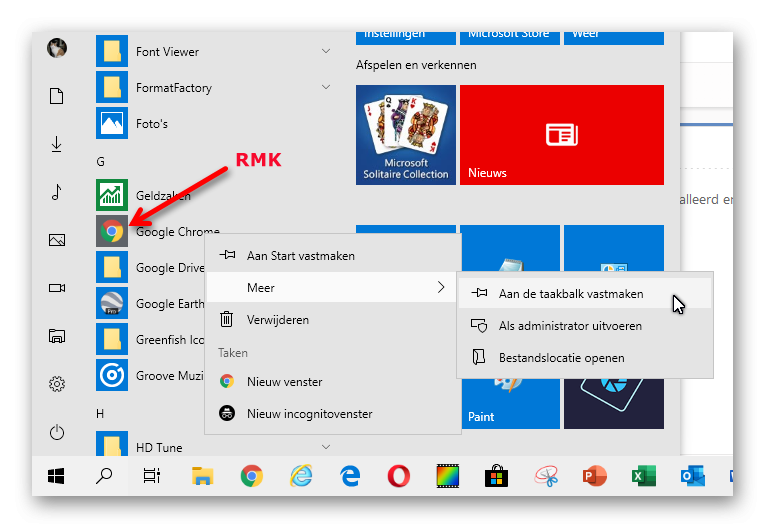Screen dimensions: 765x528
Task: Open the Google Drive folder entry
Action: click(x=150, y=267)
